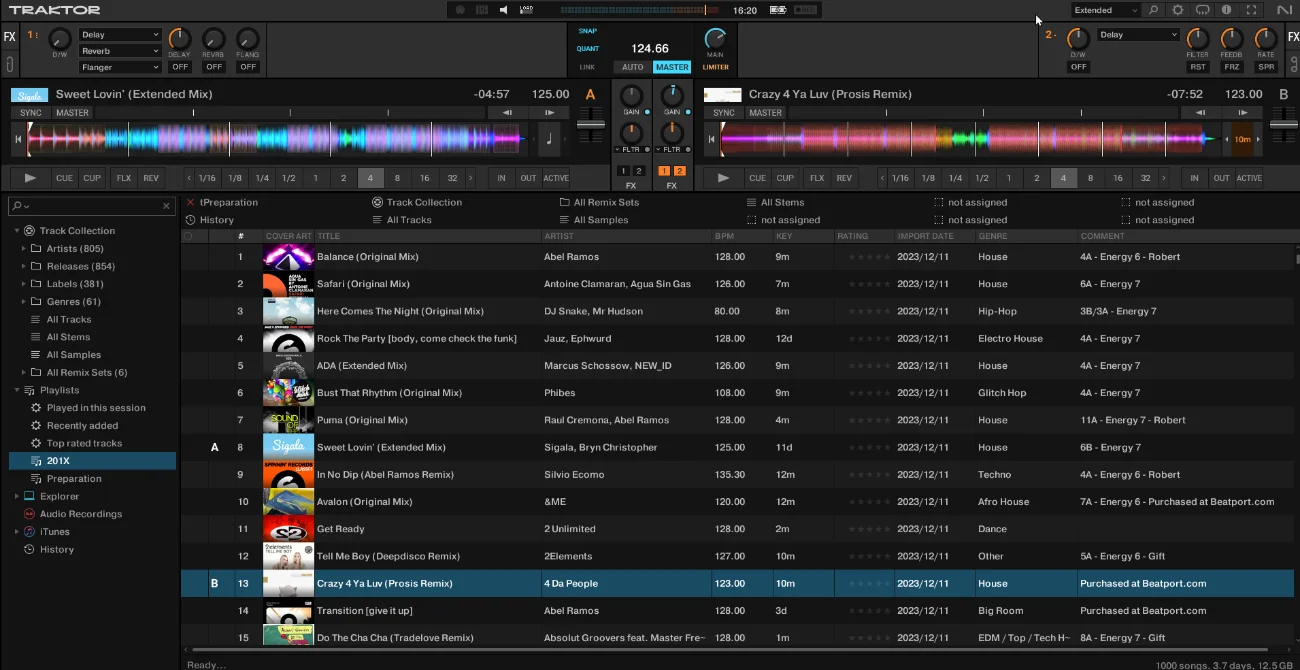Open the All Remix Sets favorite folder
The image size is (1300, 670).
click(x=599, y=202)
